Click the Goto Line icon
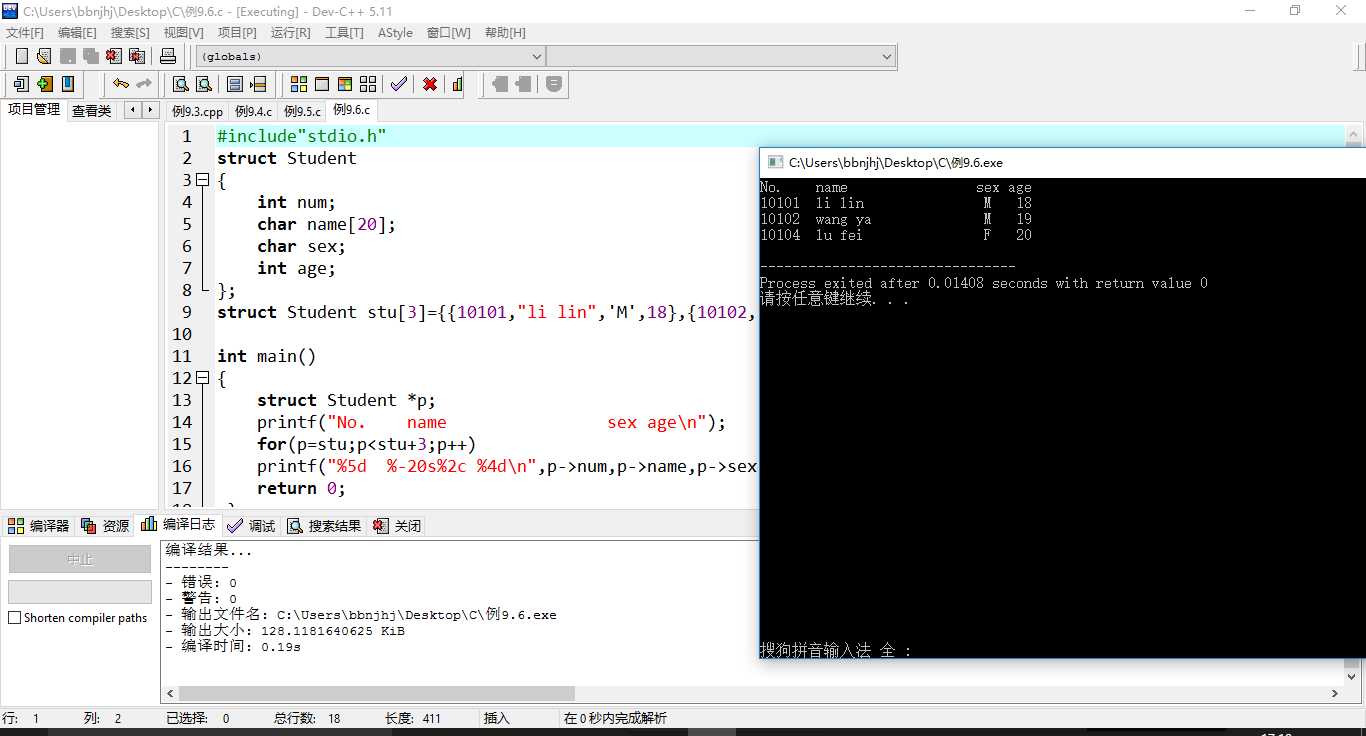Viewport: 1366px width, 736px height. coord(258,84)
